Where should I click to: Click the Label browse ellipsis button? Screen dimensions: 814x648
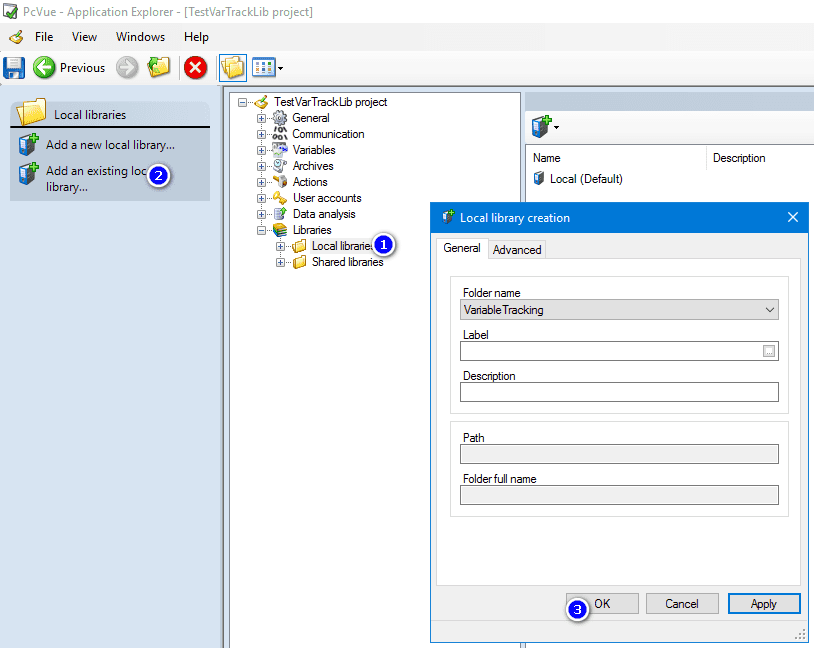point(769,352)
